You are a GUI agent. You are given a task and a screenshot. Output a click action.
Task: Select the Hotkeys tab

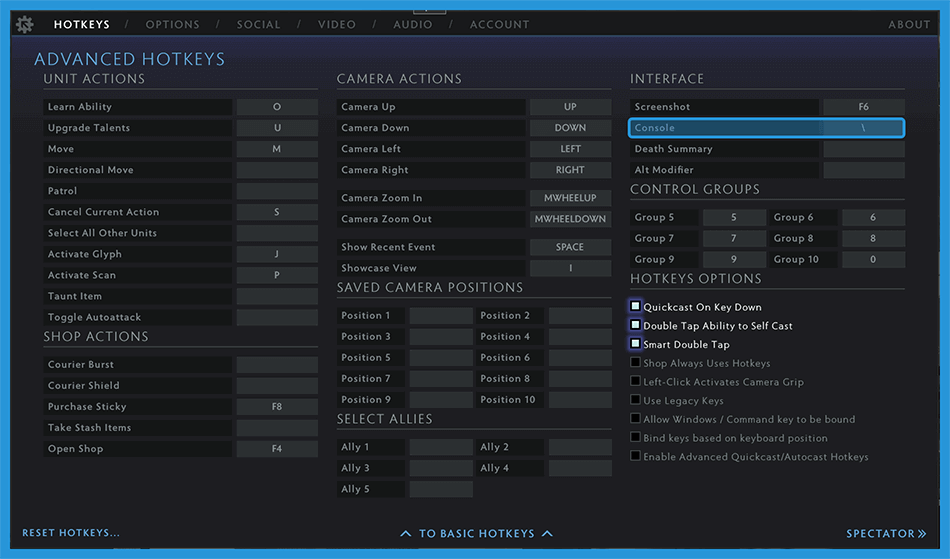click(82, 25)
